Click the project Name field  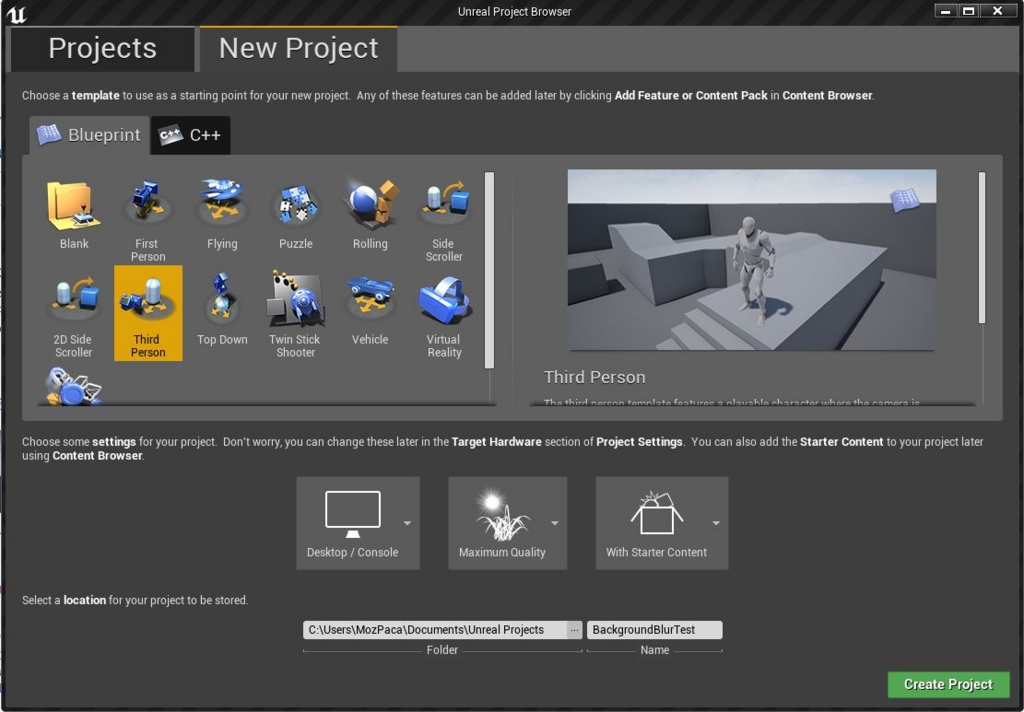(x=654, y=630)
